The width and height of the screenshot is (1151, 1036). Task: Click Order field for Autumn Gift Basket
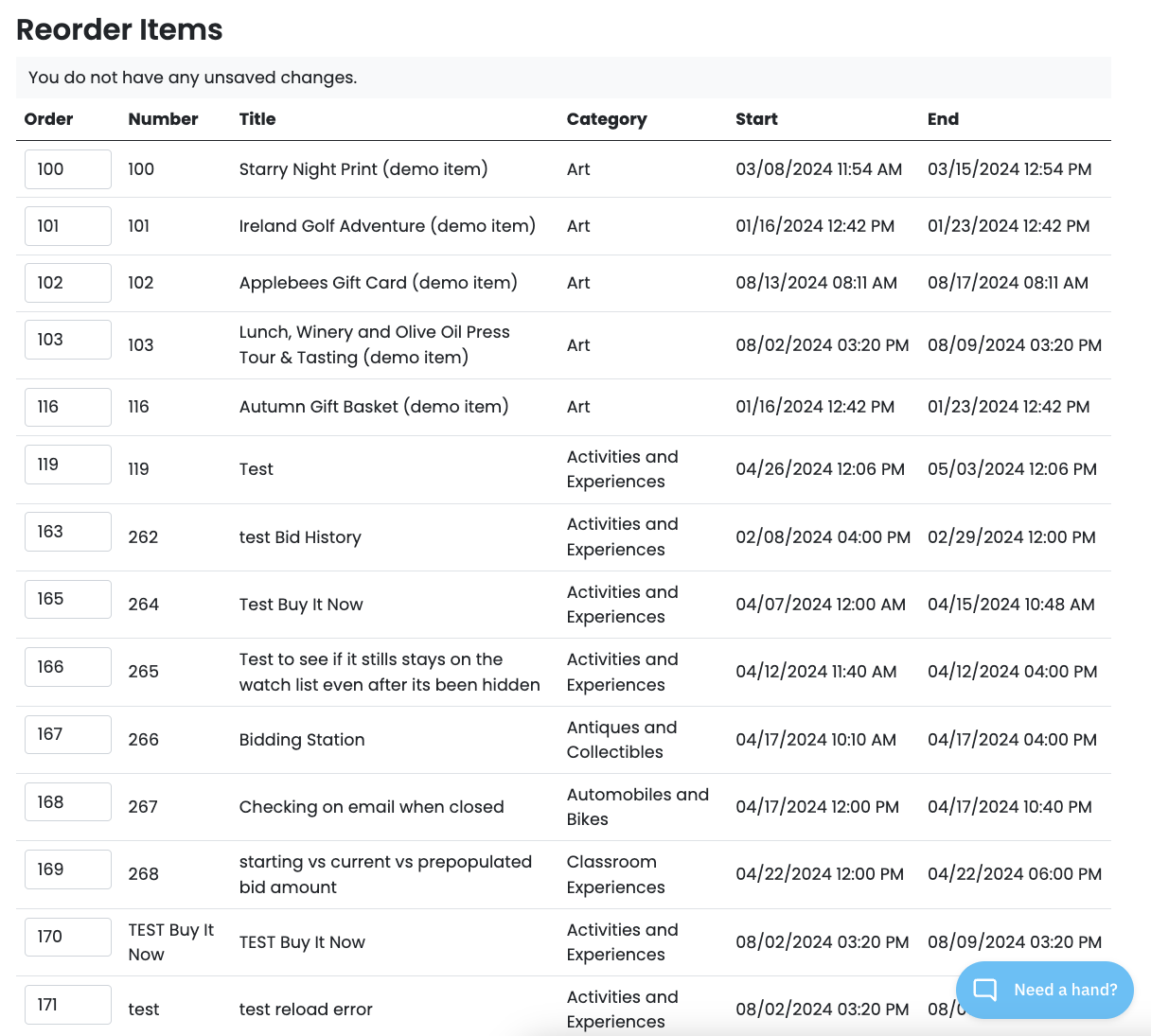point(68,407)
